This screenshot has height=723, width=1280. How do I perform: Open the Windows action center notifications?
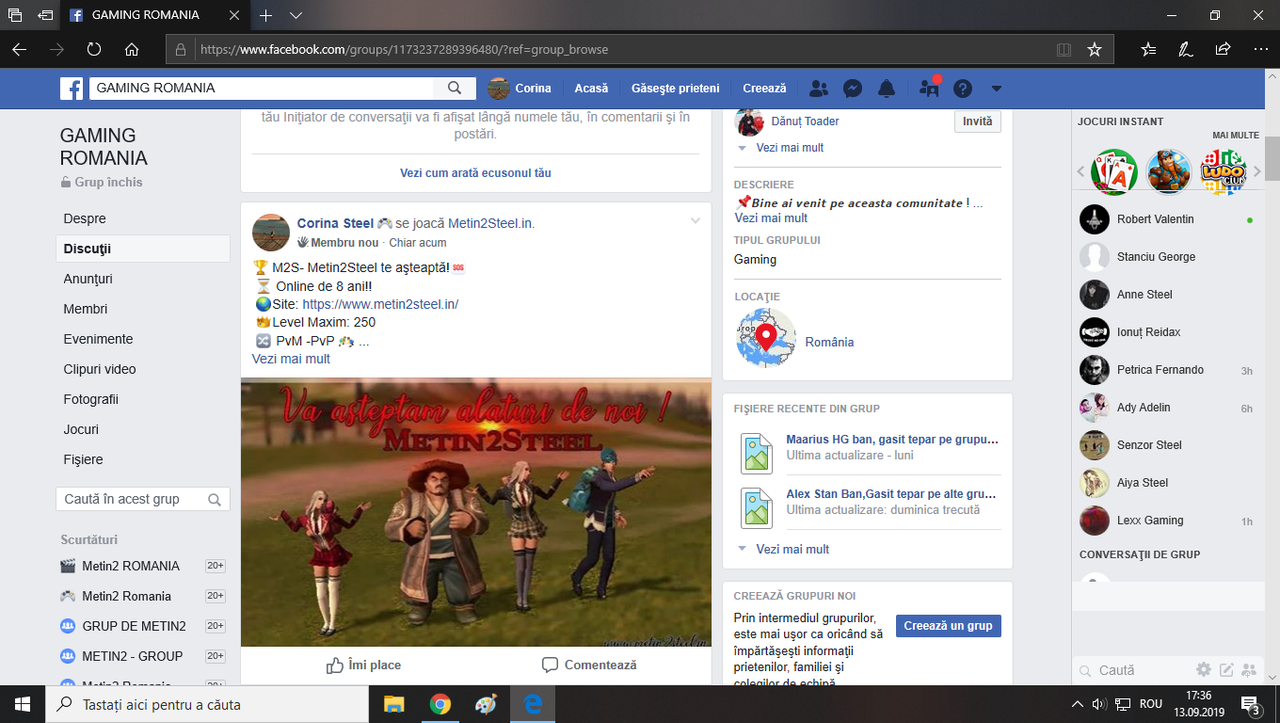[x=1250, y=704]
